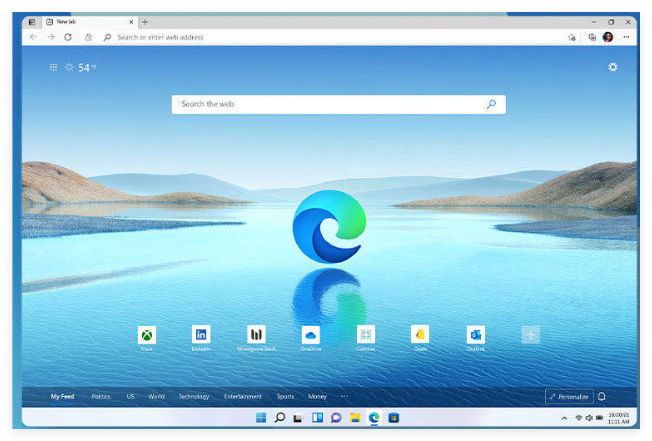Open Chat from taskbar

tap(336, 417)
